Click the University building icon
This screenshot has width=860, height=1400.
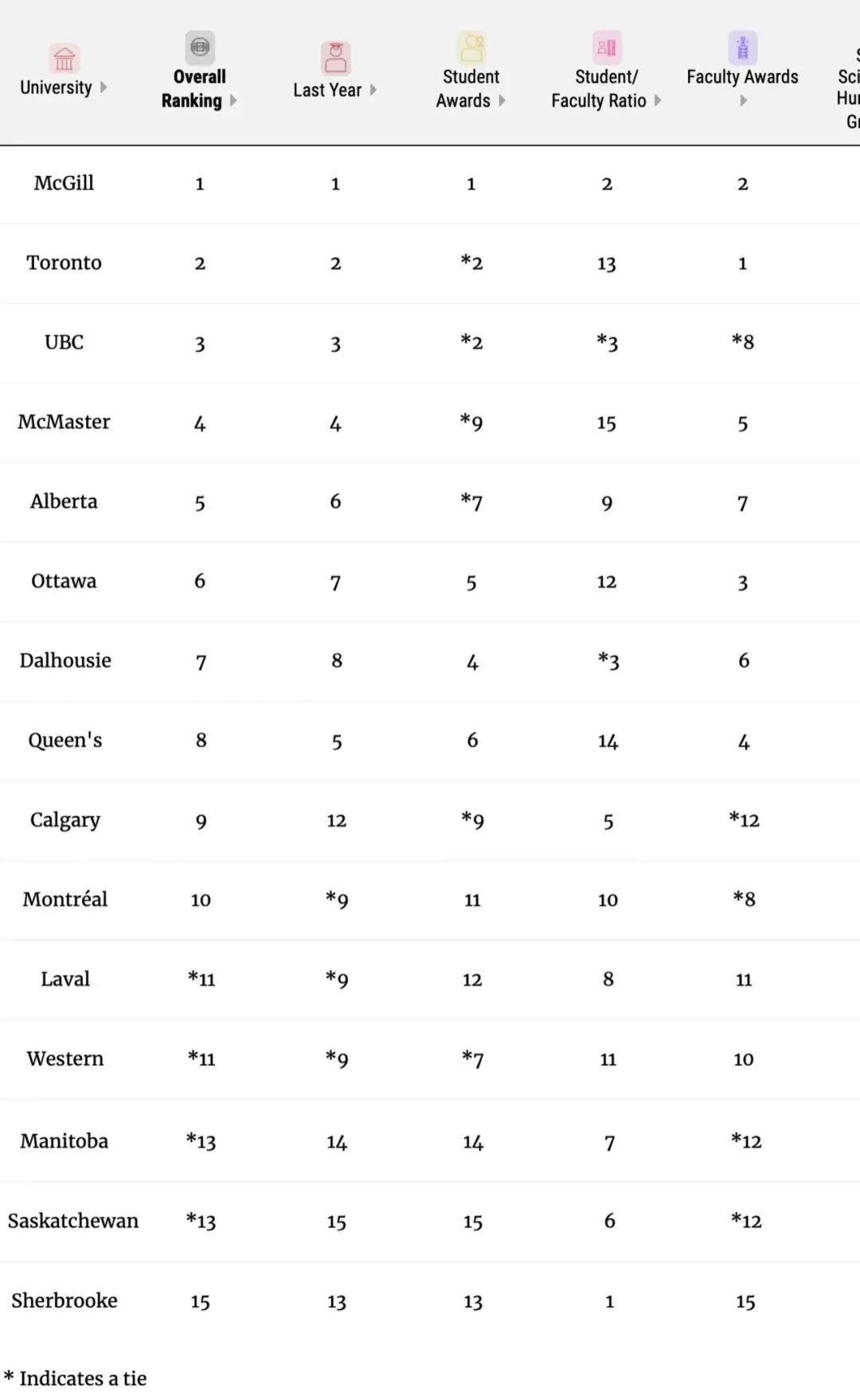pos(64,59)
